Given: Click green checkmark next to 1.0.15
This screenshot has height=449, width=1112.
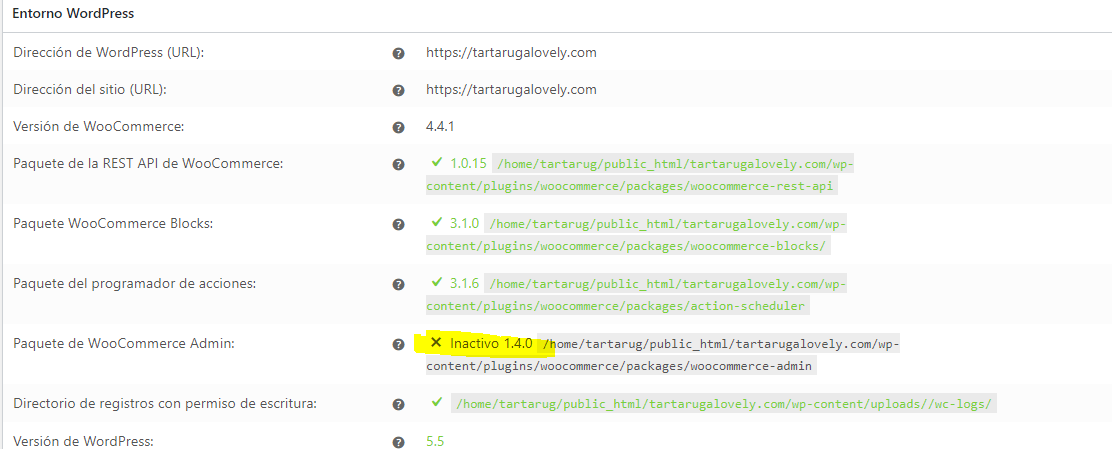Looking at the screenshot, I should click(437, 162).
